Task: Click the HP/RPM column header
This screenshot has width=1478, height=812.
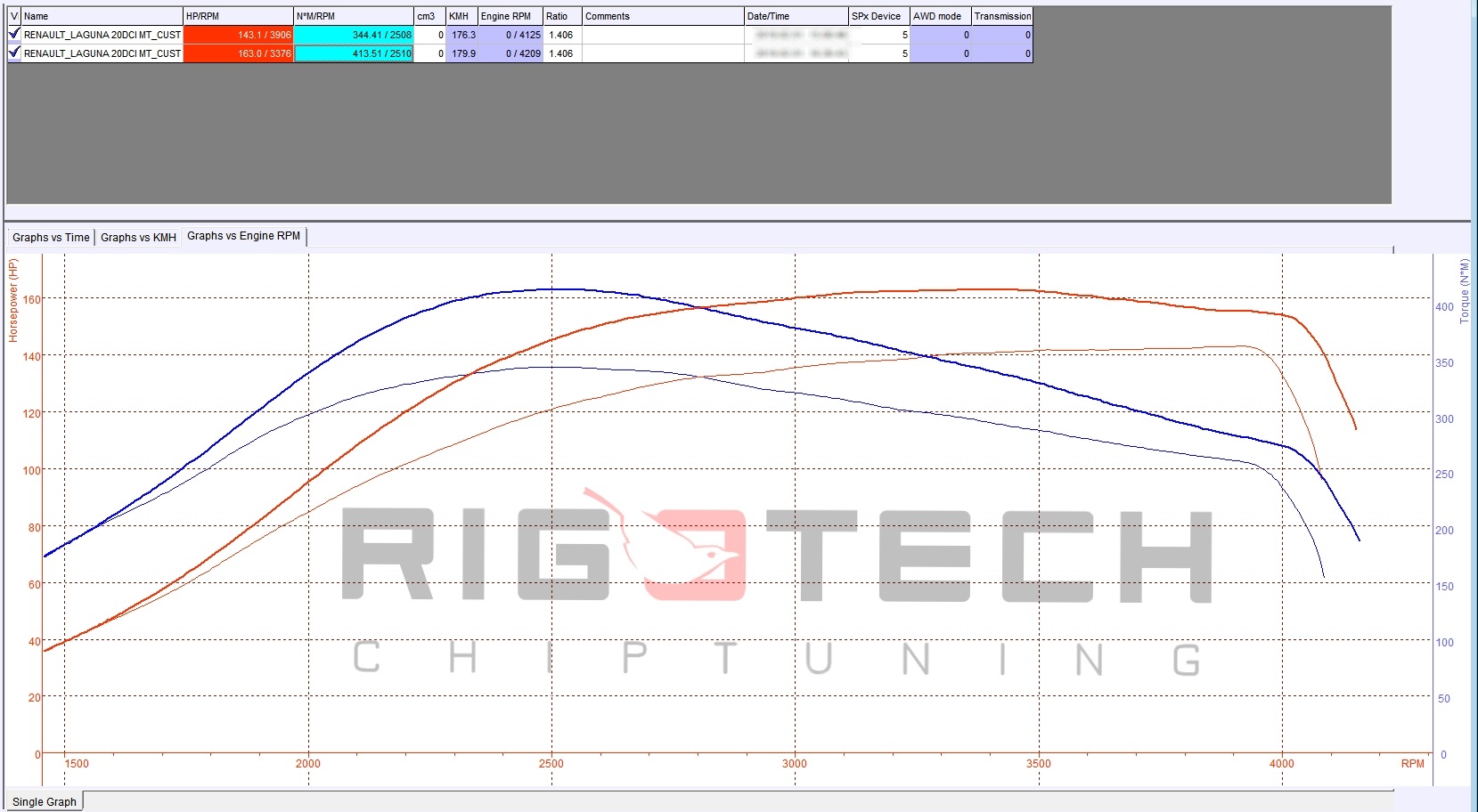Action: point(238,16)
